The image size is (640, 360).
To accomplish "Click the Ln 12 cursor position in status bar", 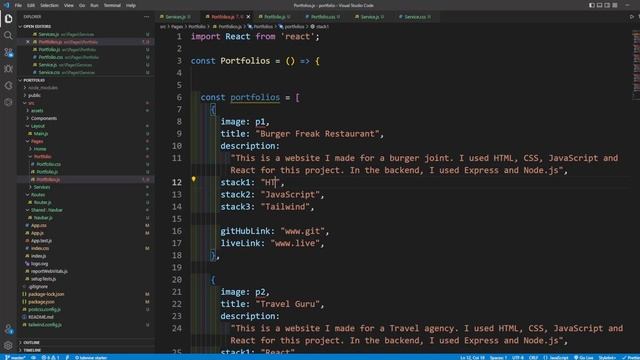I will point(473,358).
